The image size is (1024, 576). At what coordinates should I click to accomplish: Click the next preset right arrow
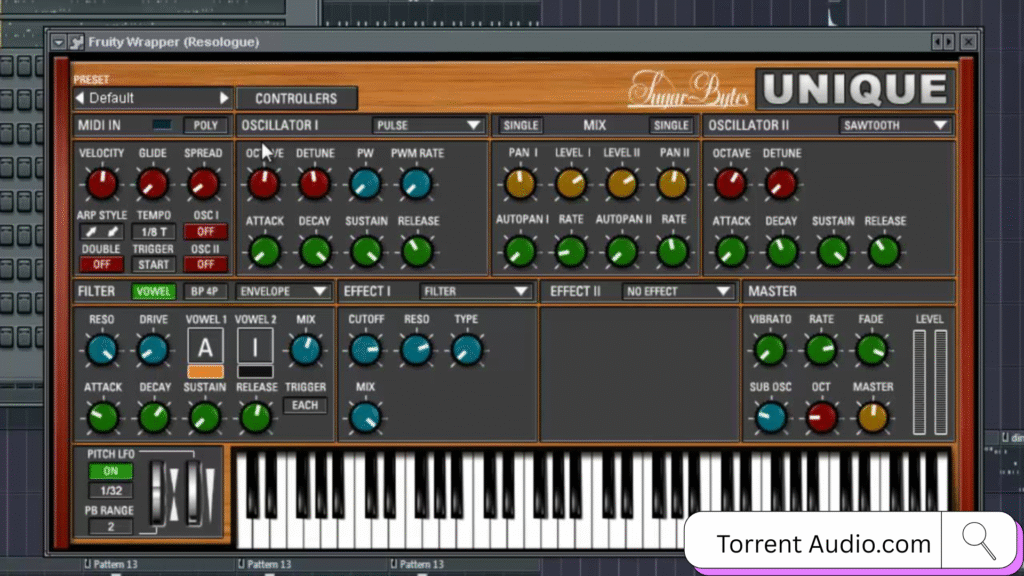[x=225, y=98]
